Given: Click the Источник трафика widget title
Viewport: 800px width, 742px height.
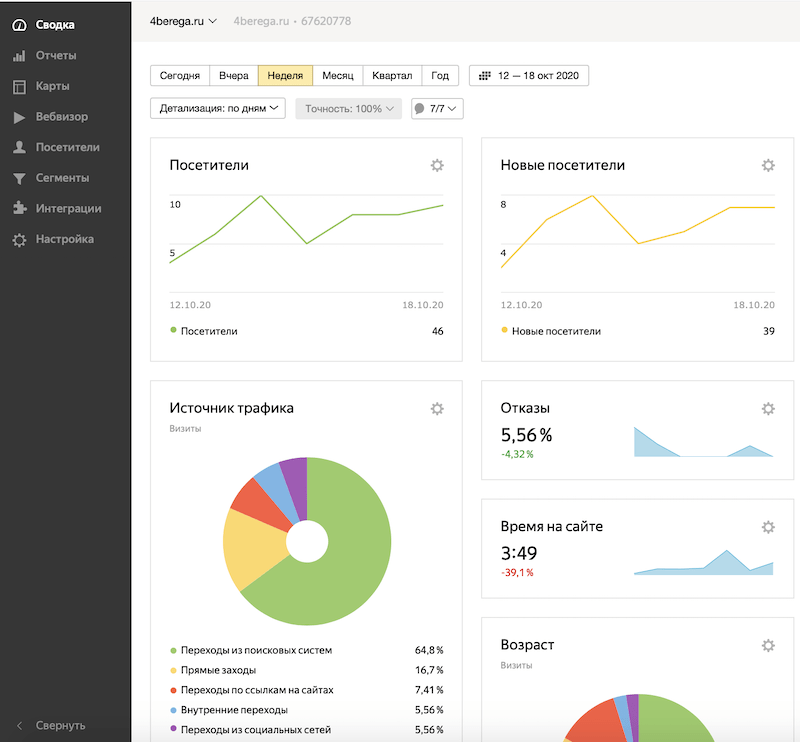Looking at the screenshot, I should [232, 408].
